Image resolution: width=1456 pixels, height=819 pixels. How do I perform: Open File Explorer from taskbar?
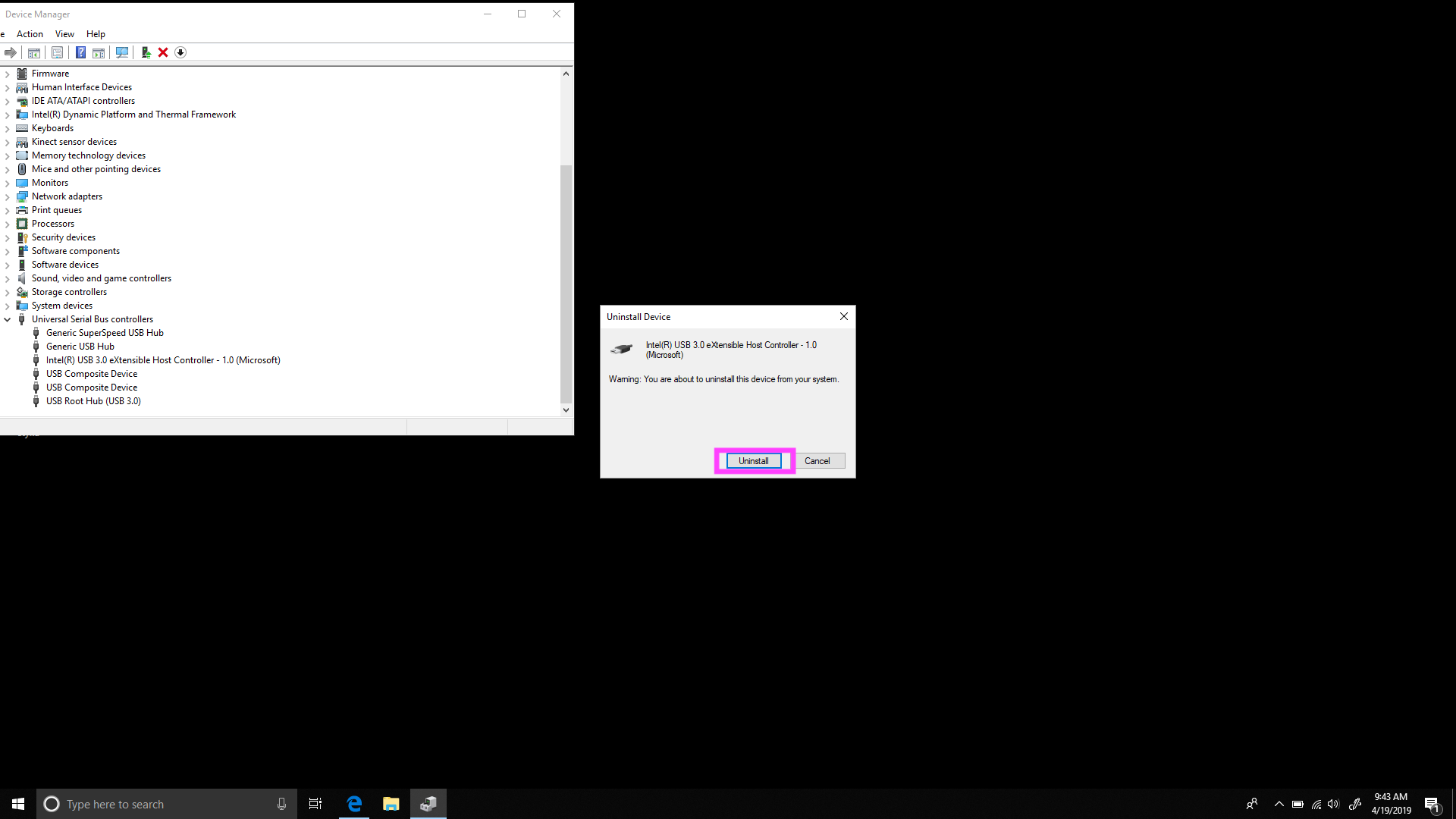391,804
